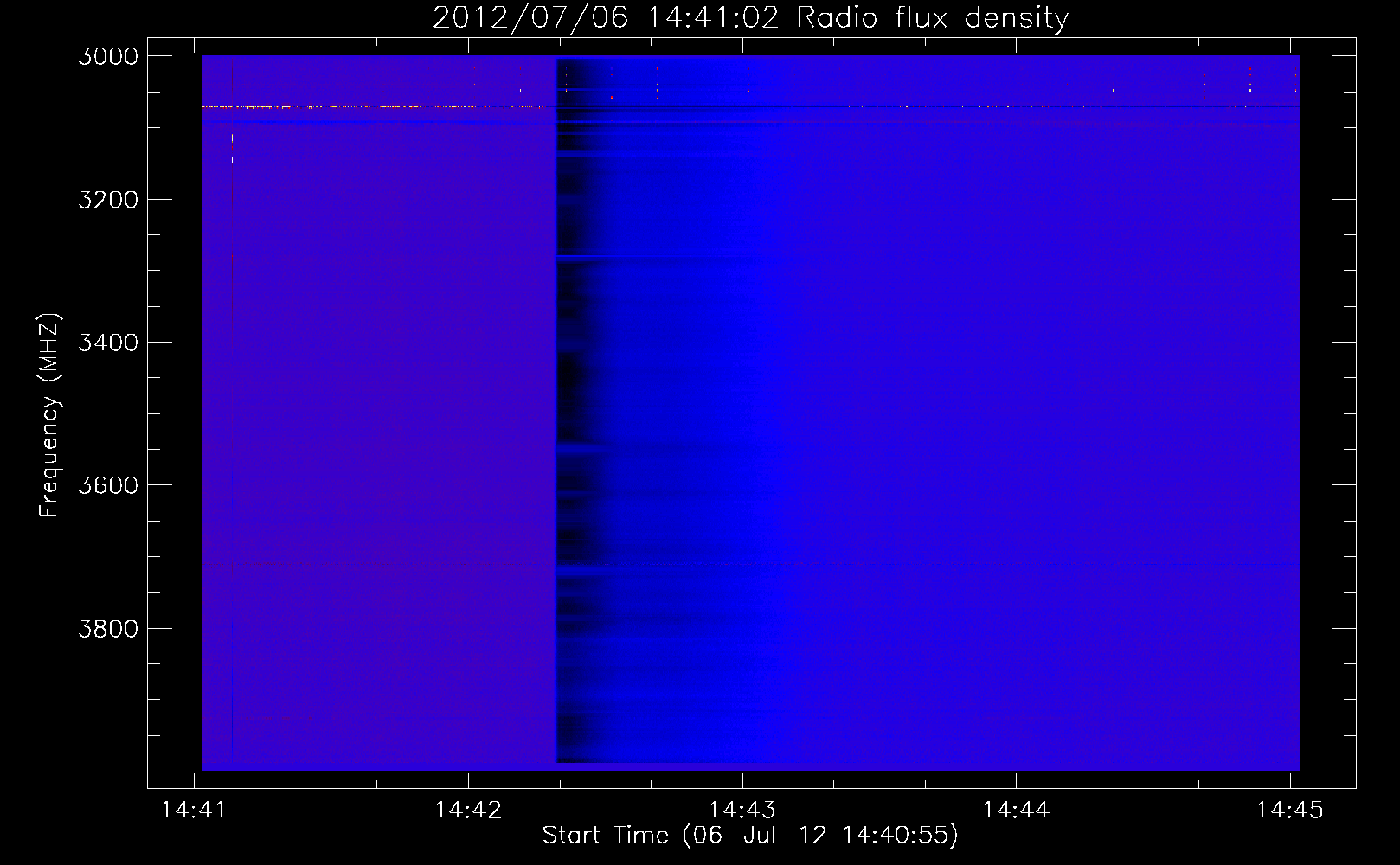The image size is (1400, 865).
Task: Click the 14:44 time tick label
Action: click(1016, 811)
